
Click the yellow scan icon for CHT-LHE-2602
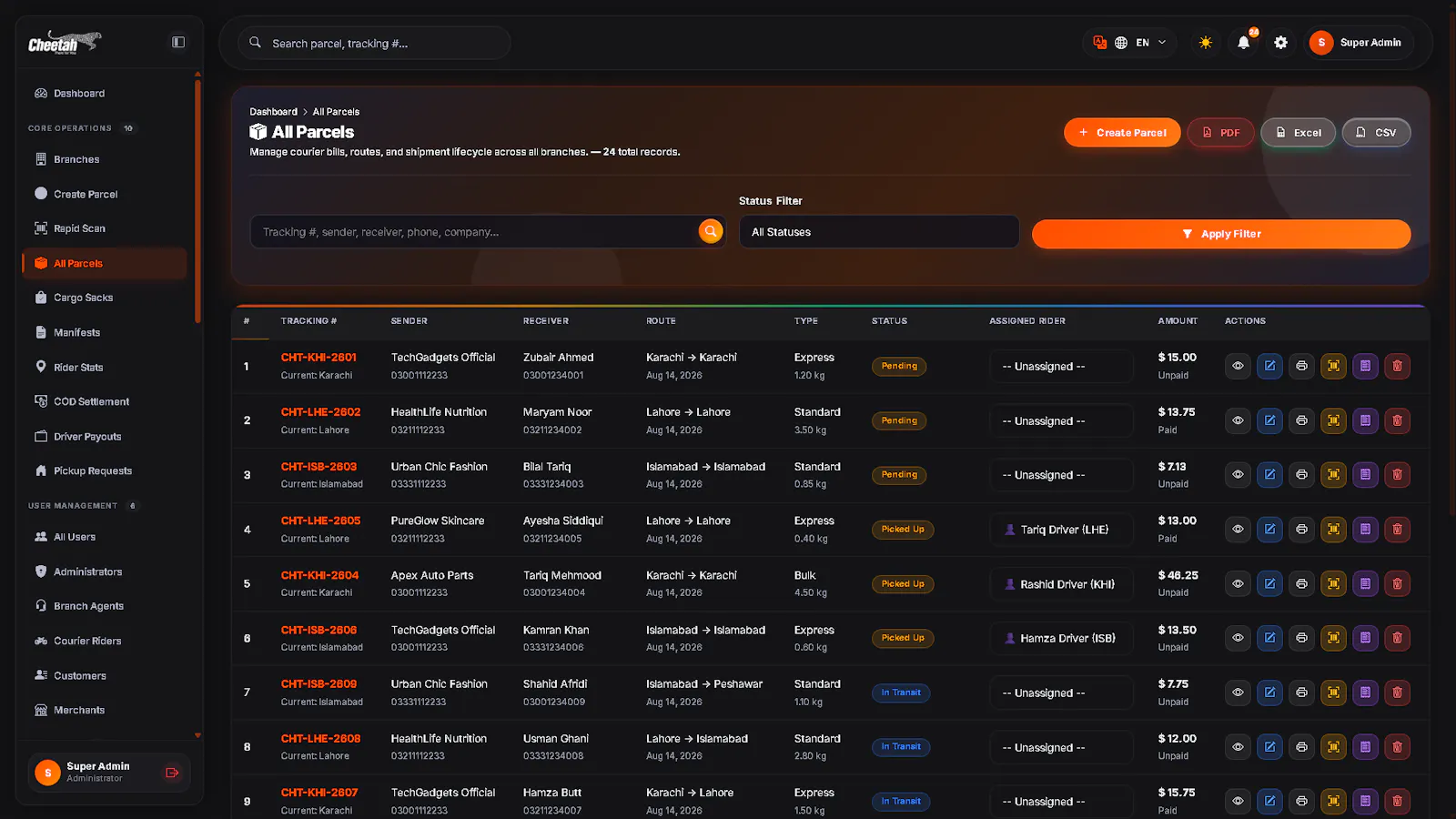point(1333,420)
